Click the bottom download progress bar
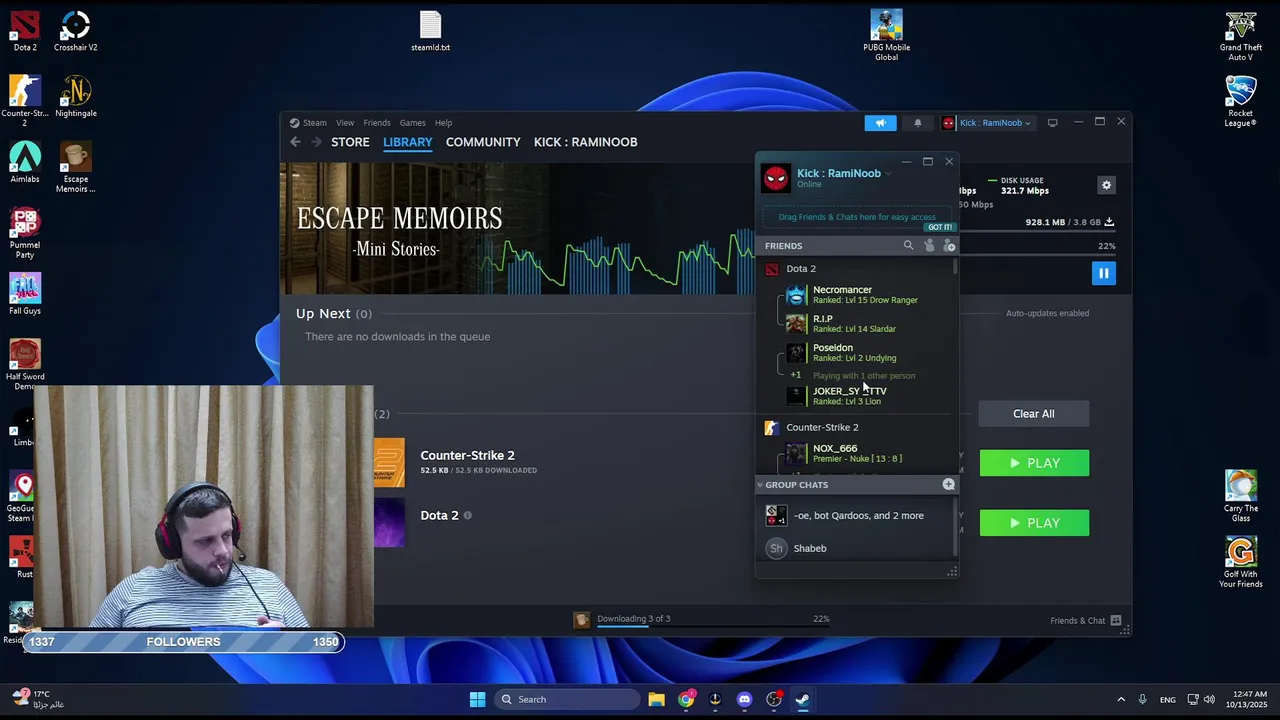This screenshot has height=720, width=1280. coord(713,629)
